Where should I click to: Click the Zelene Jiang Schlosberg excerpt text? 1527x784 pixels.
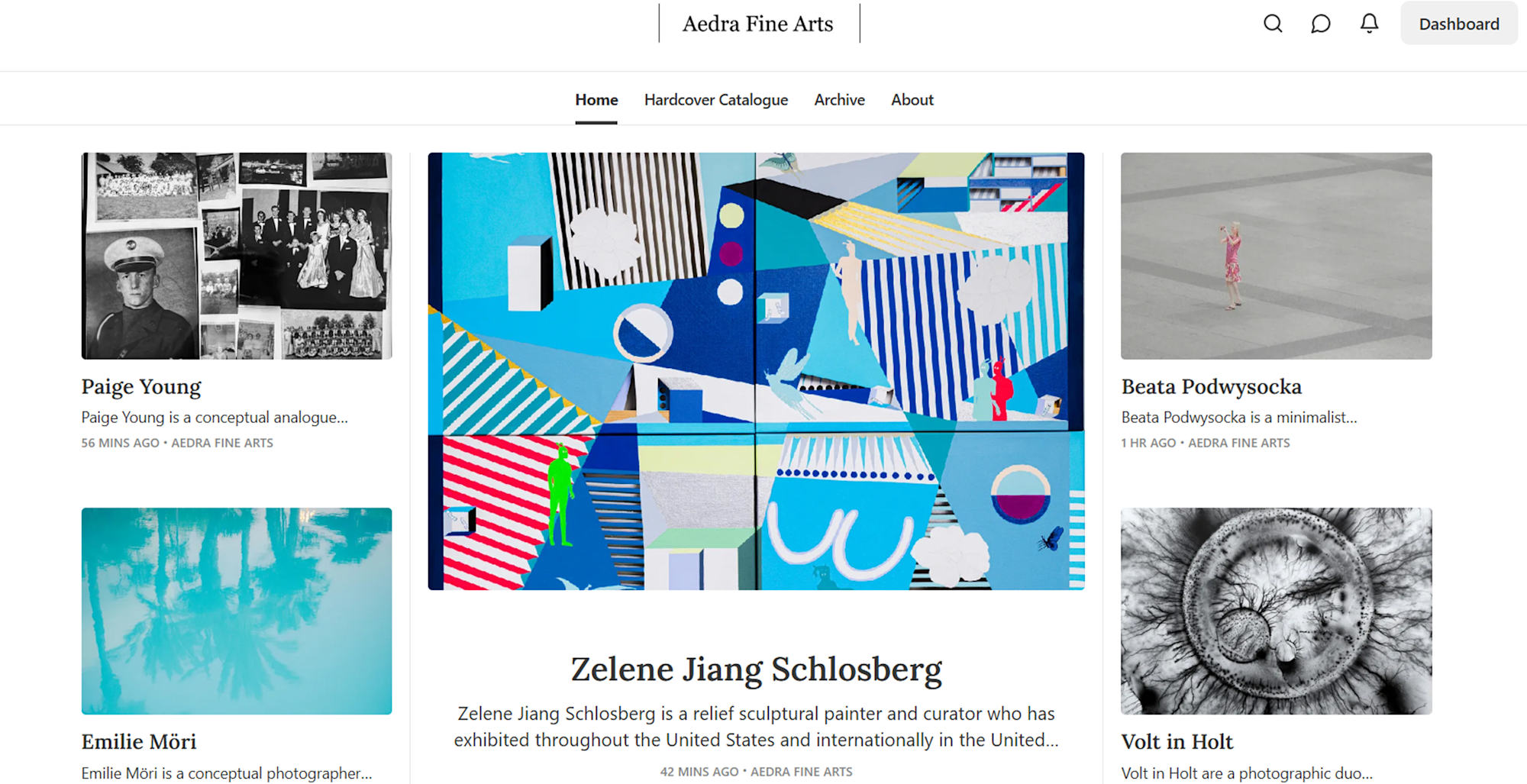coord(756,727)
